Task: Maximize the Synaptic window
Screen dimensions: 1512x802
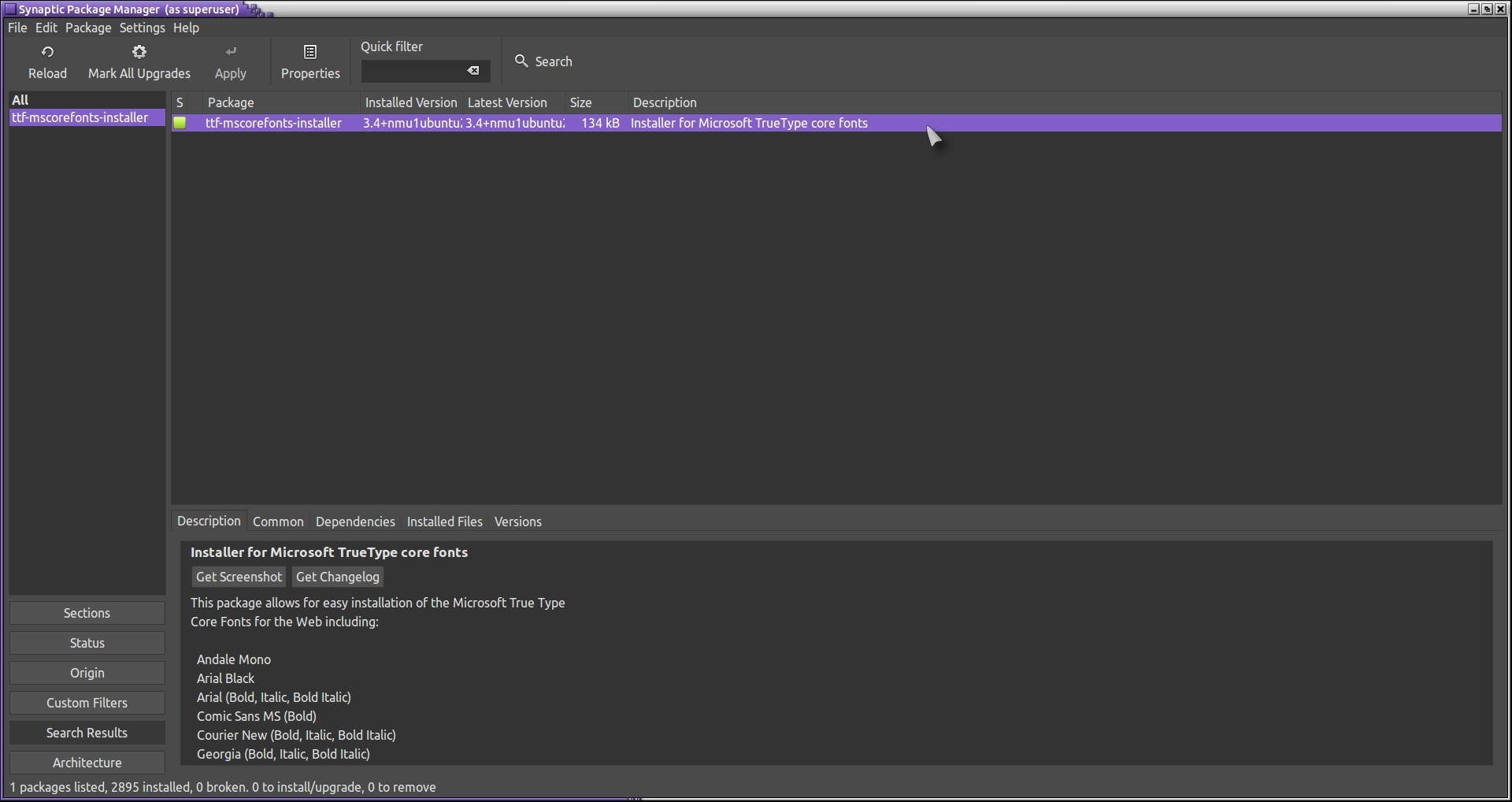Action: point(1487,9)
